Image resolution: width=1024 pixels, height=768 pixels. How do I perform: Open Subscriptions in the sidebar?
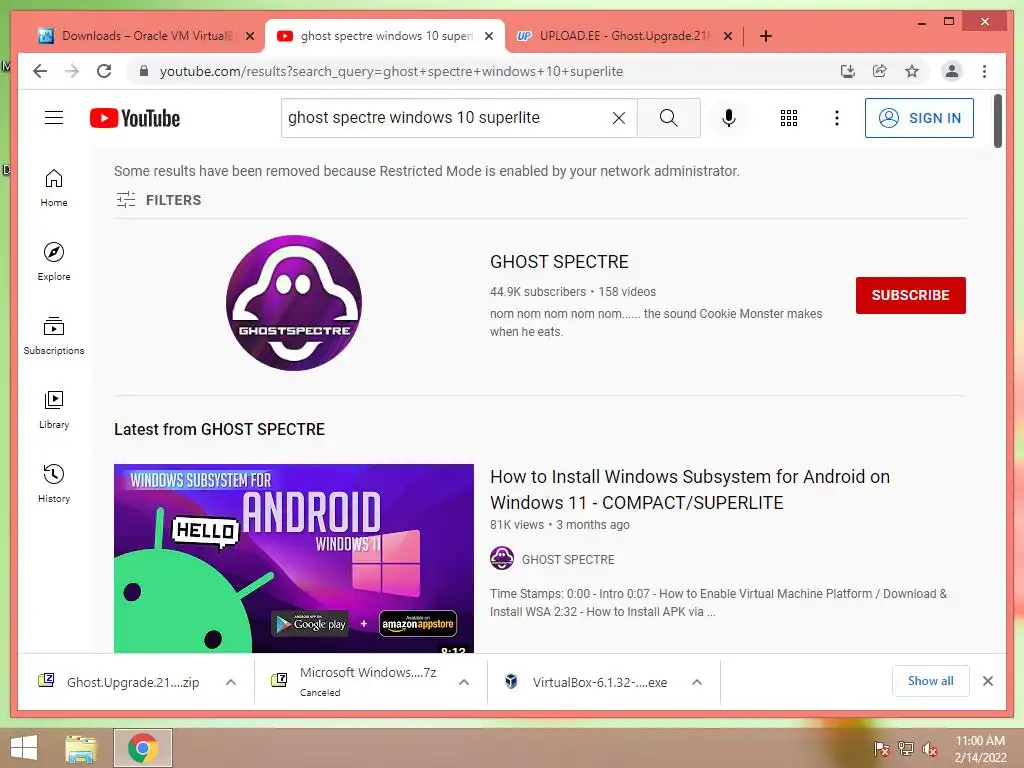(x=54, y=336)
